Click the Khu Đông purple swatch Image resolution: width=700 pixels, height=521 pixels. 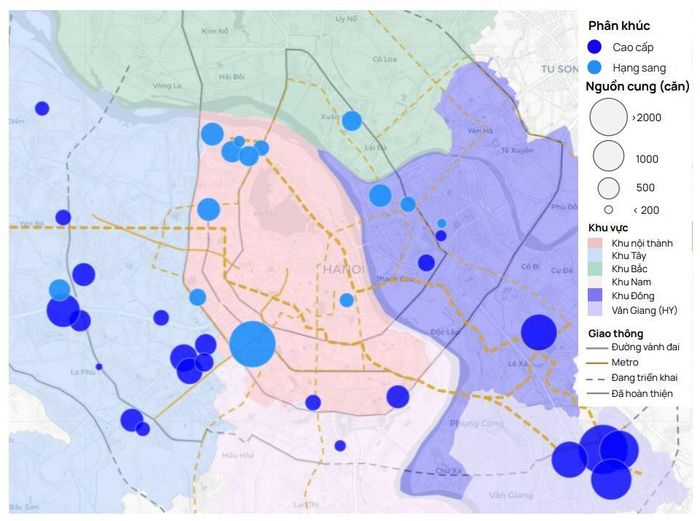tap(595, 295)
